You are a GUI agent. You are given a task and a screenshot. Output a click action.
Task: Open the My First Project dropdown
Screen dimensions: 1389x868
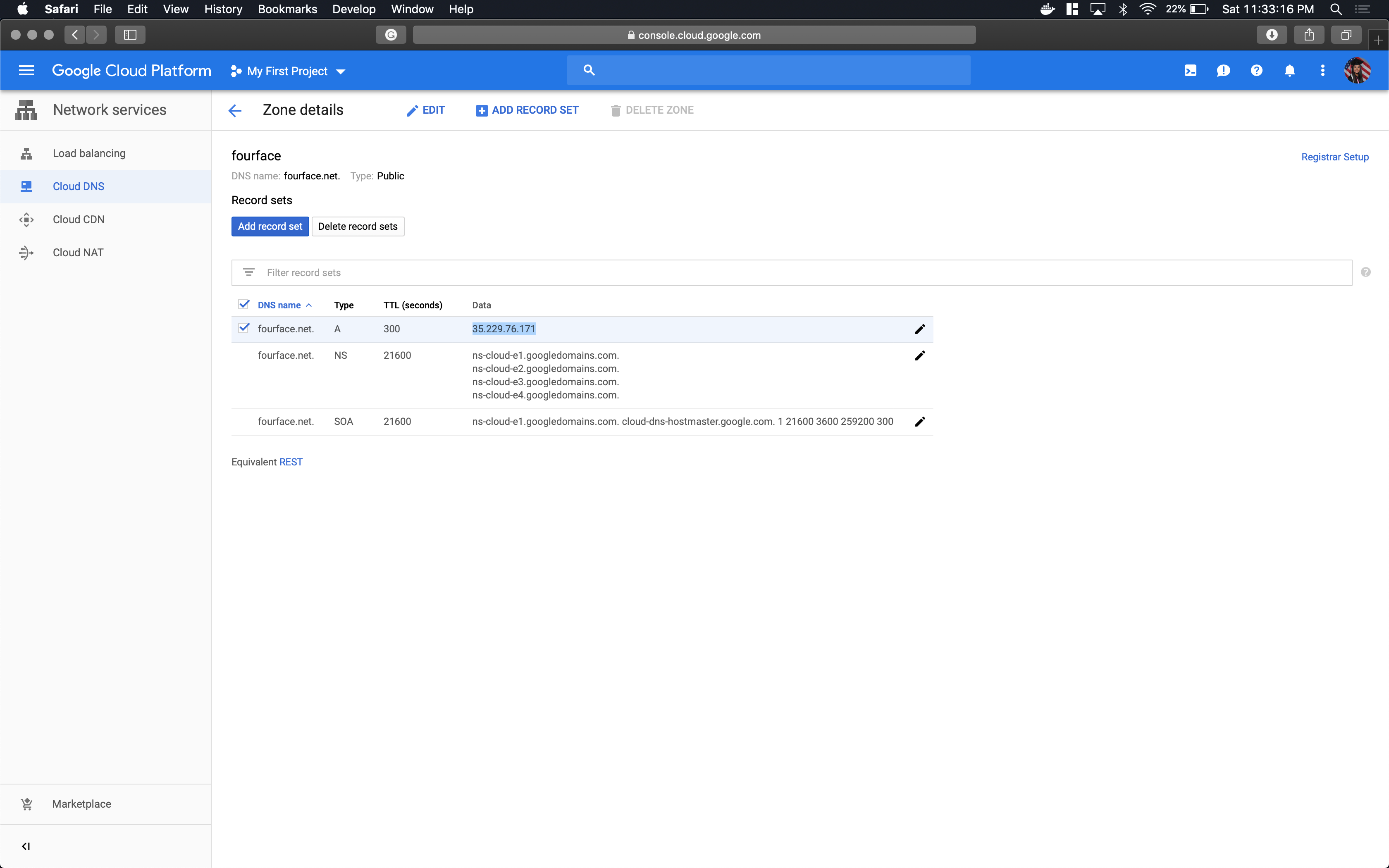tap(288, 71)
